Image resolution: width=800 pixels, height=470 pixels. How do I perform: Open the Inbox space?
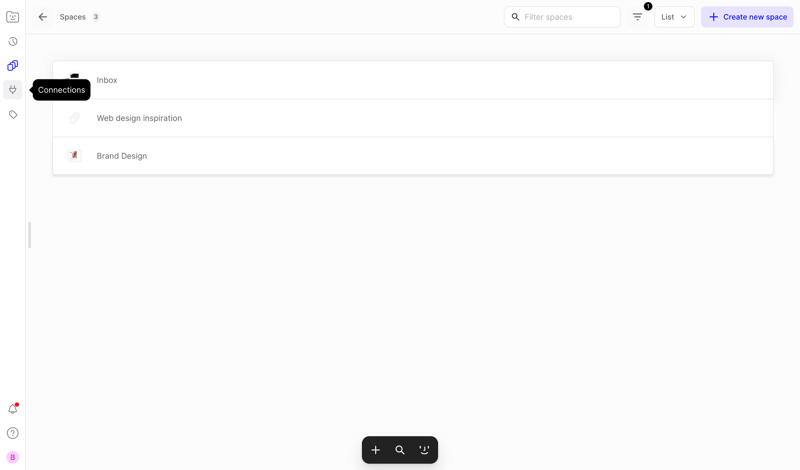[x=107, y=80]
